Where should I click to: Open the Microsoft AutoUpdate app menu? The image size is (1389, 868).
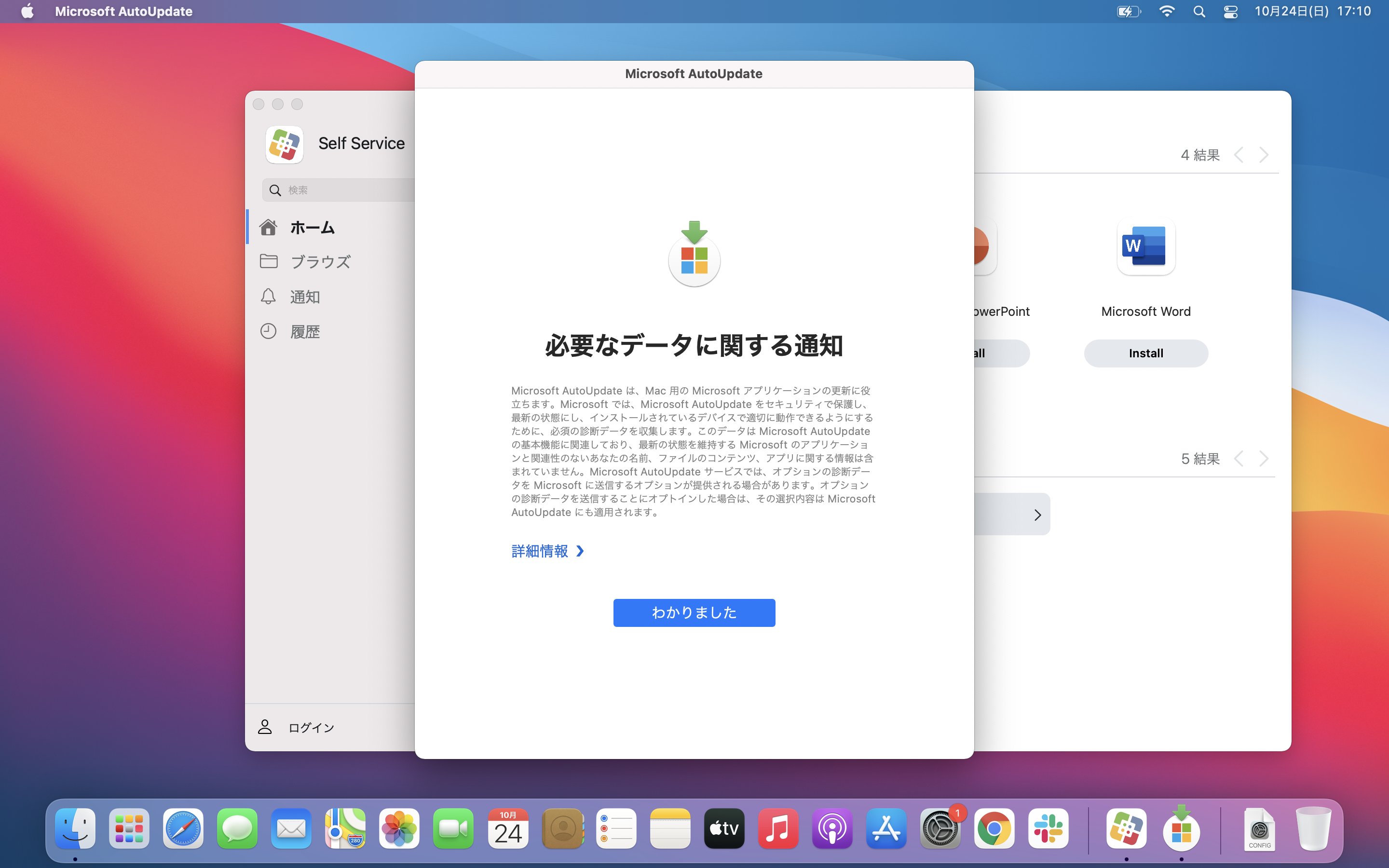123,12
